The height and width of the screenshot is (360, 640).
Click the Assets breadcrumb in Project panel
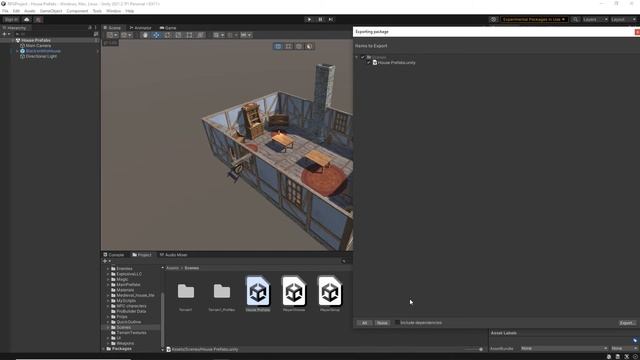click(x=172, y=268)
